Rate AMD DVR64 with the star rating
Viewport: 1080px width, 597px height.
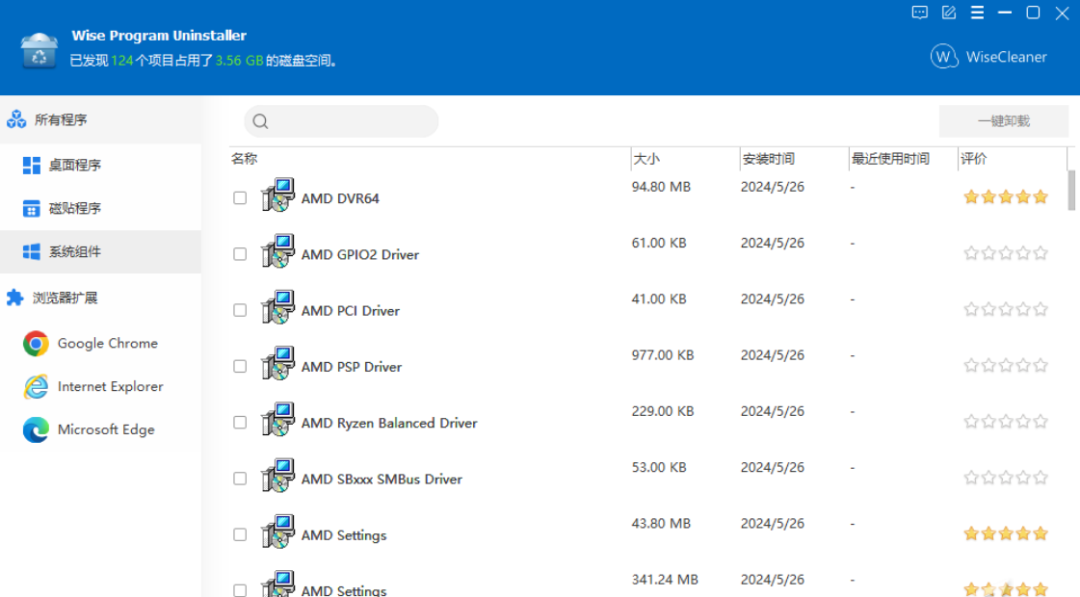pyautogui.click(x=1006, y=198)
